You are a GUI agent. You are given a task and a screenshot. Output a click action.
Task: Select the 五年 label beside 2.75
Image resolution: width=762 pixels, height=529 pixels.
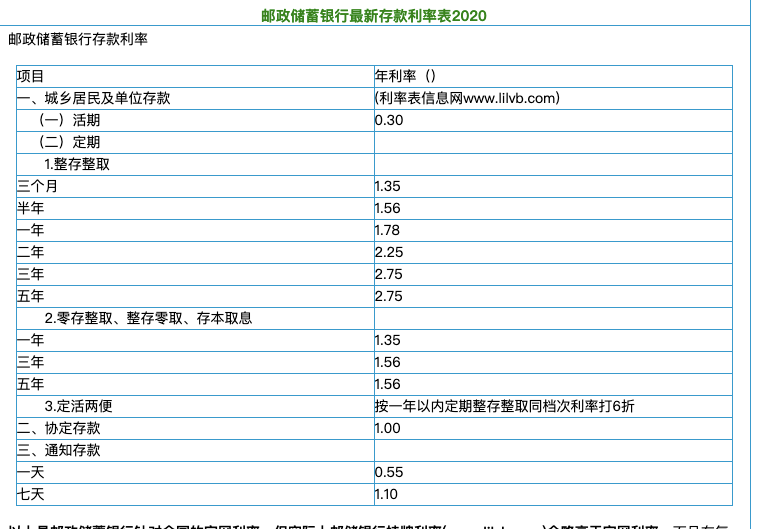pyautogui.click(x=30, y=296)
